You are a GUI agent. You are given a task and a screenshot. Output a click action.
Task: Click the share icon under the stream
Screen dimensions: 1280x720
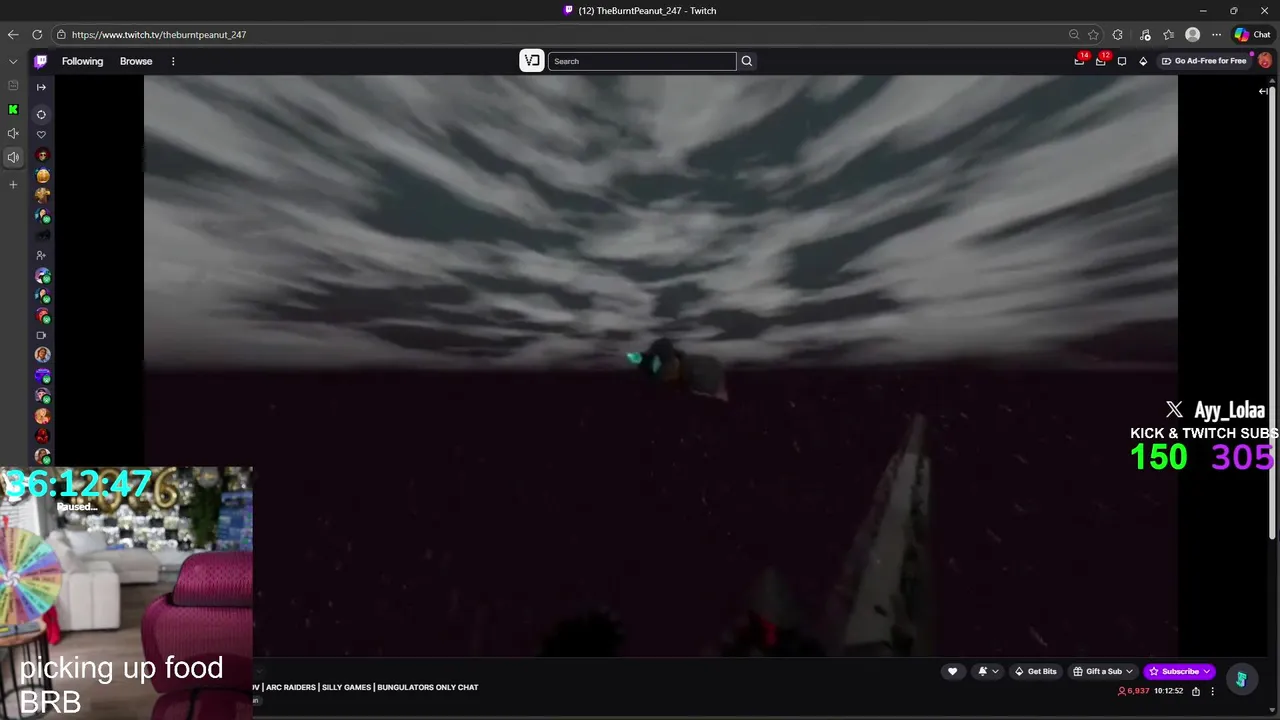pos(1196,691)
